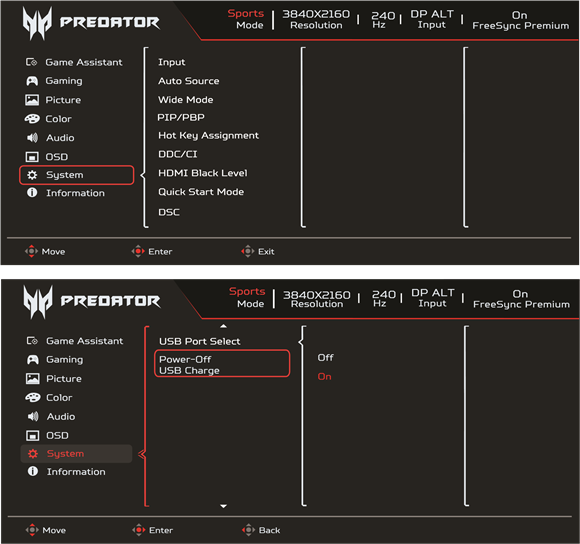Open the Color palette icon in top menu
Viewport: 580px width, 544px height.
coord(32,119)
